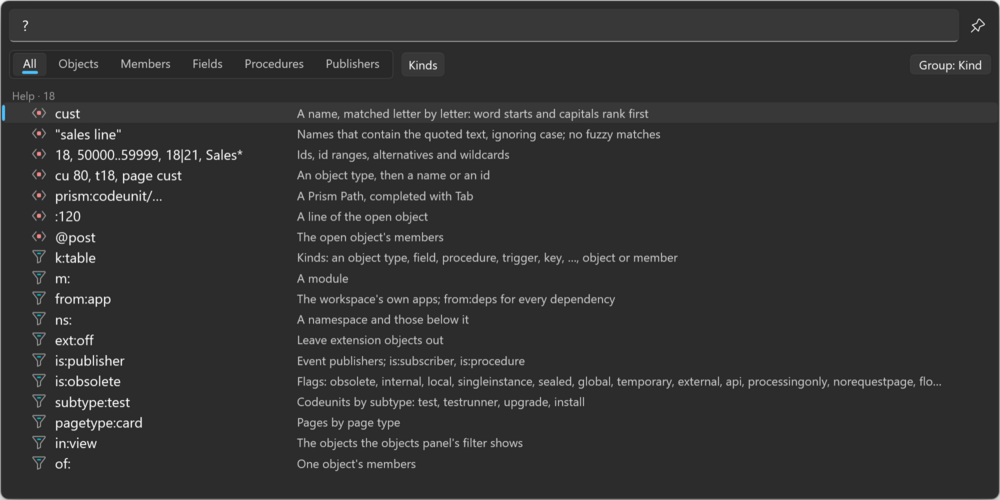Click the icon beside '@post' entry
This screenshot has width=1000, height=500.
(39, 237)
